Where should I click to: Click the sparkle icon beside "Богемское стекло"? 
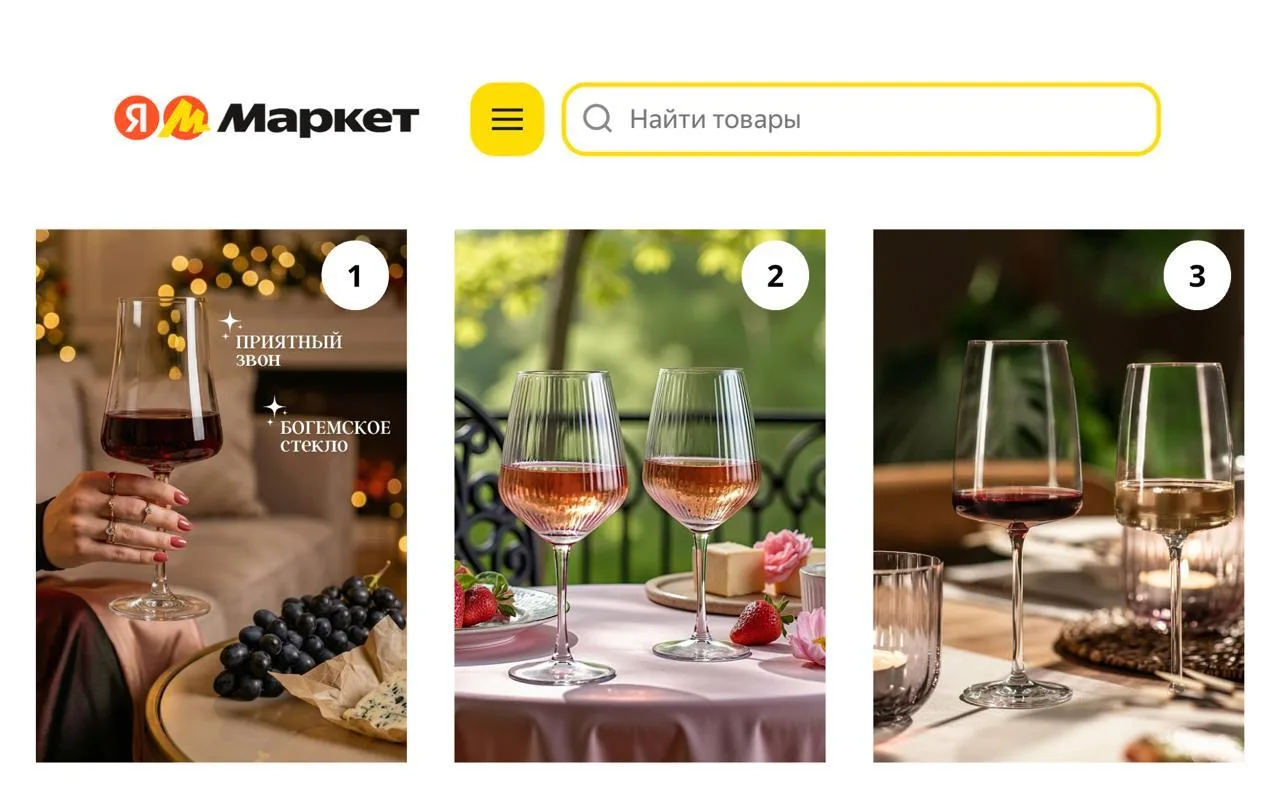(274, 409)
